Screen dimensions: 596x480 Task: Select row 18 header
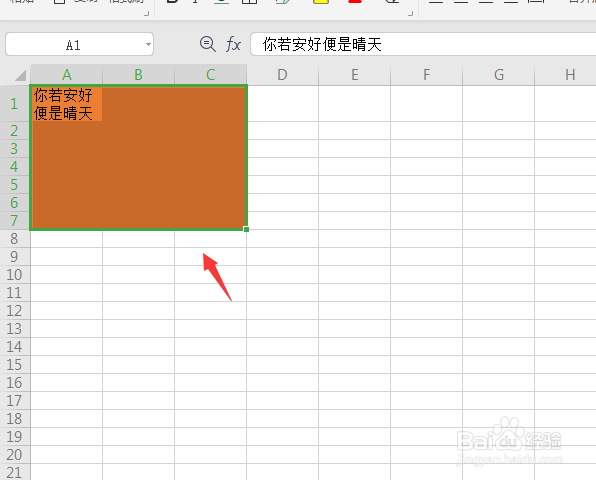coord(14,419)
